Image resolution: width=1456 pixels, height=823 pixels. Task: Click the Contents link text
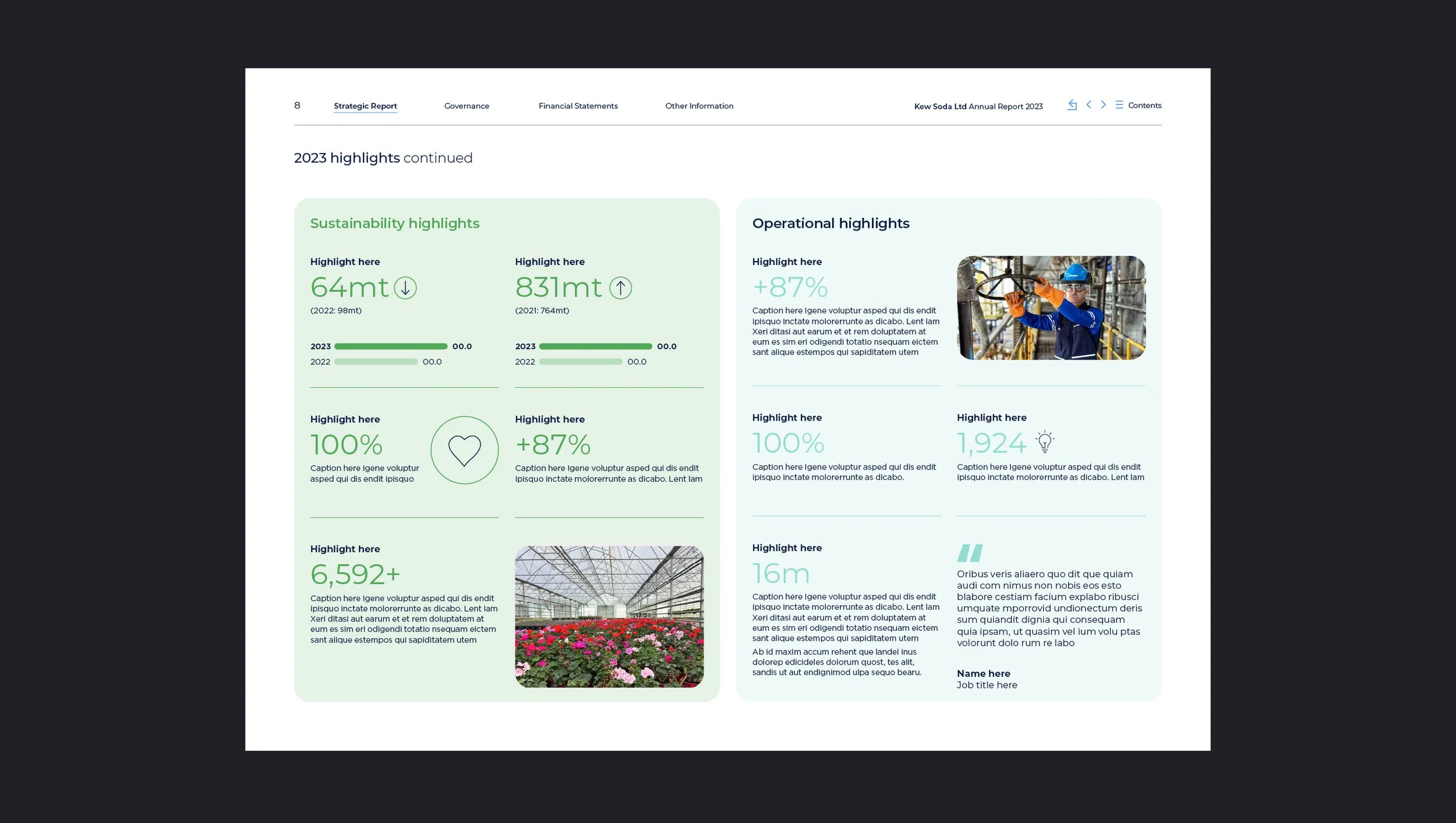point(1144,105)
